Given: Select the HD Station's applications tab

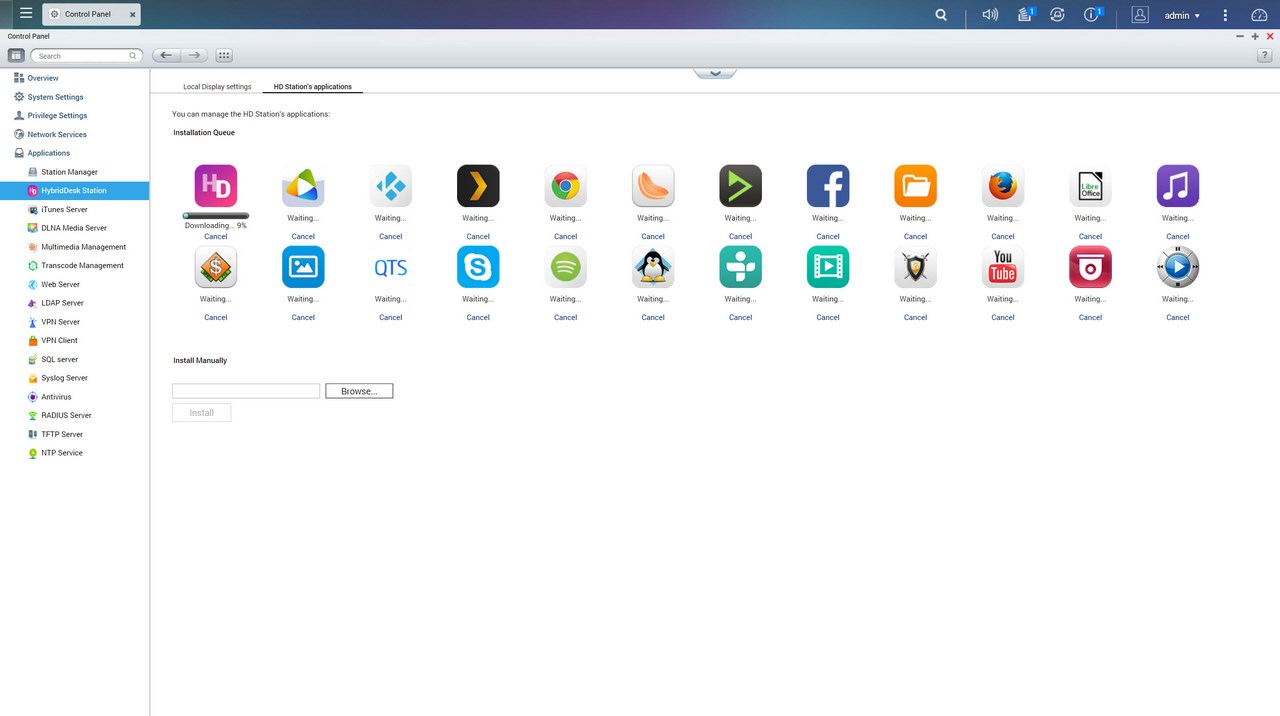Looking at the screenshot, I should 313,87.
